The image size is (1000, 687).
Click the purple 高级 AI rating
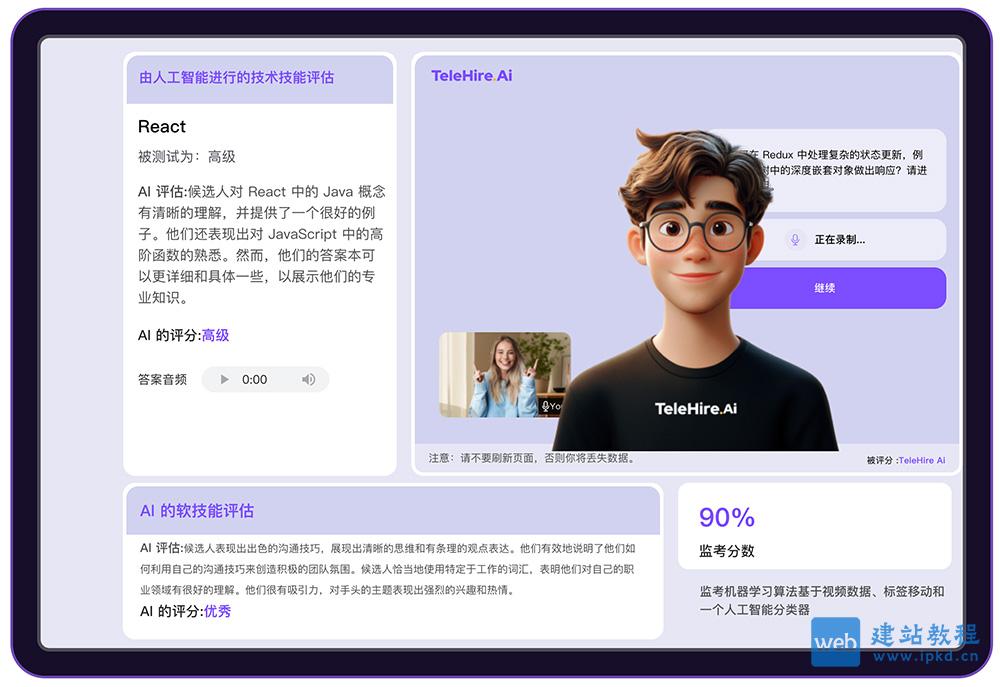(216, 335)
